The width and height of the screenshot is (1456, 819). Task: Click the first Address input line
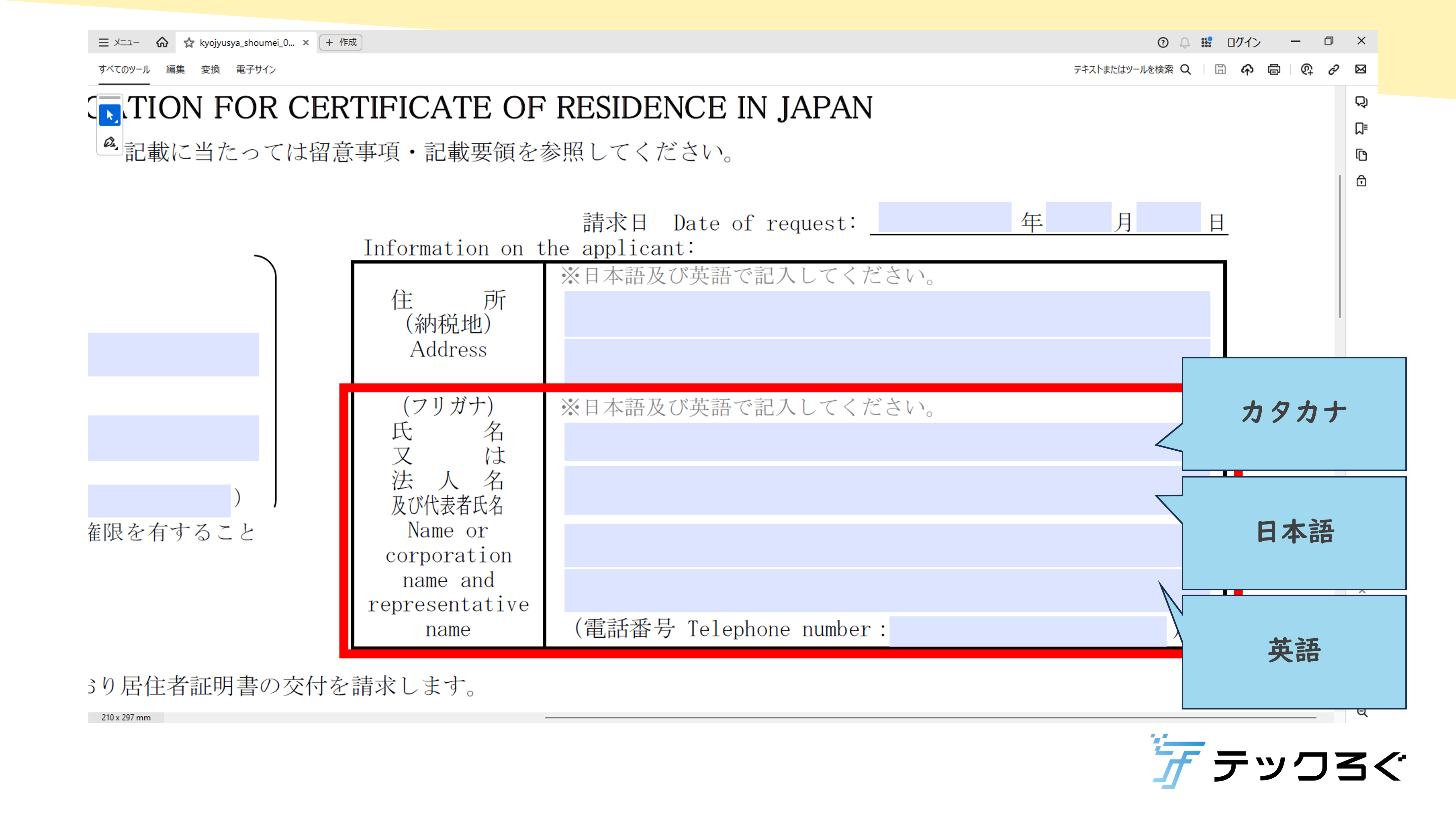(x=887, y=314)
